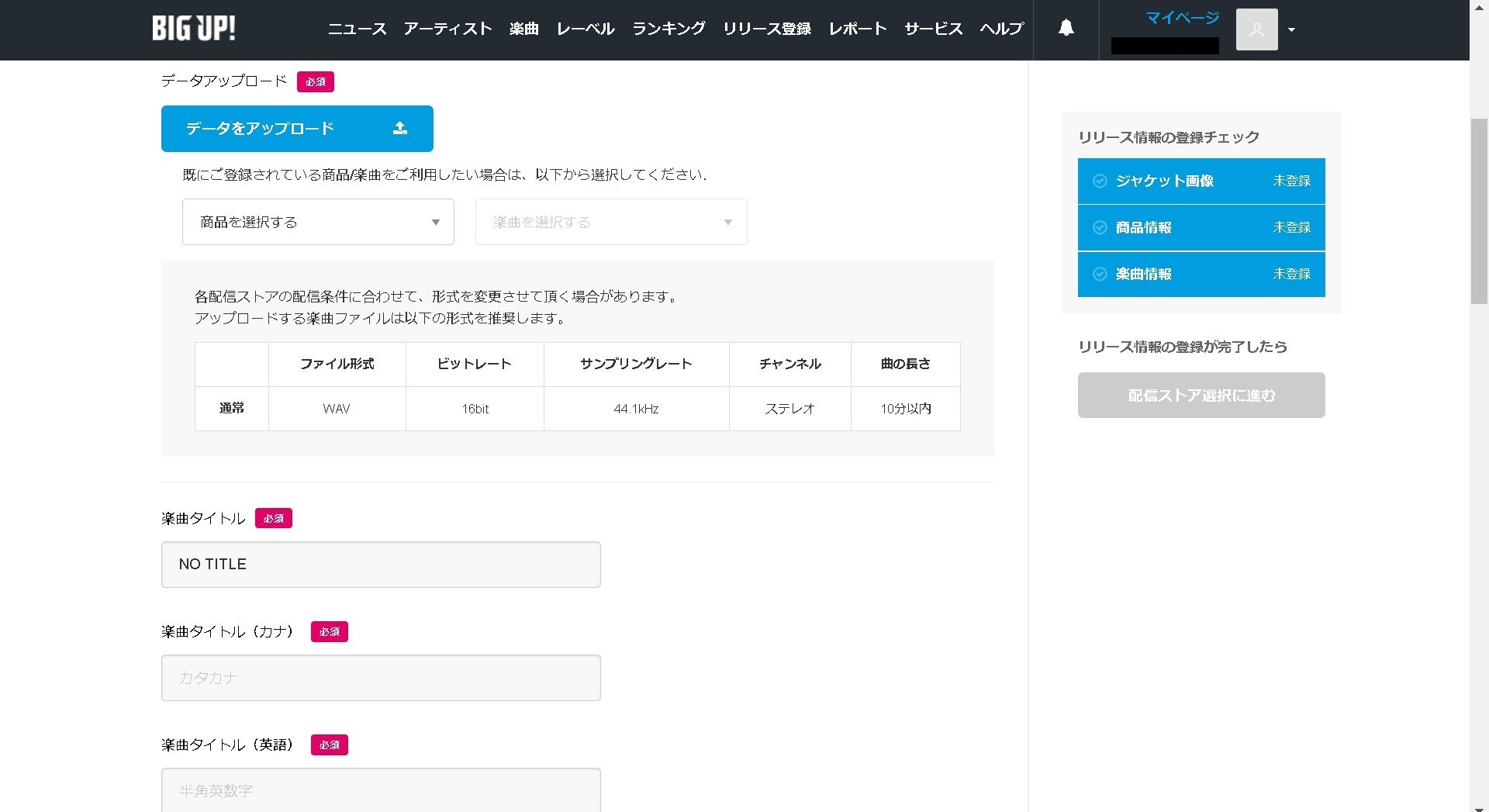Select リリース登録 in the top menu
This screenshot has height=812, width=1489.
click(x=767, y=29)
